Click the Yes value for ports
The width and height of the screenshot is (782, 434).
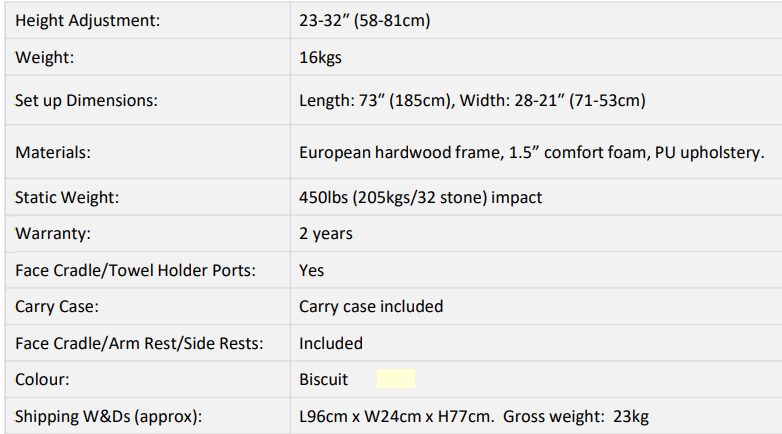(311, 270)
